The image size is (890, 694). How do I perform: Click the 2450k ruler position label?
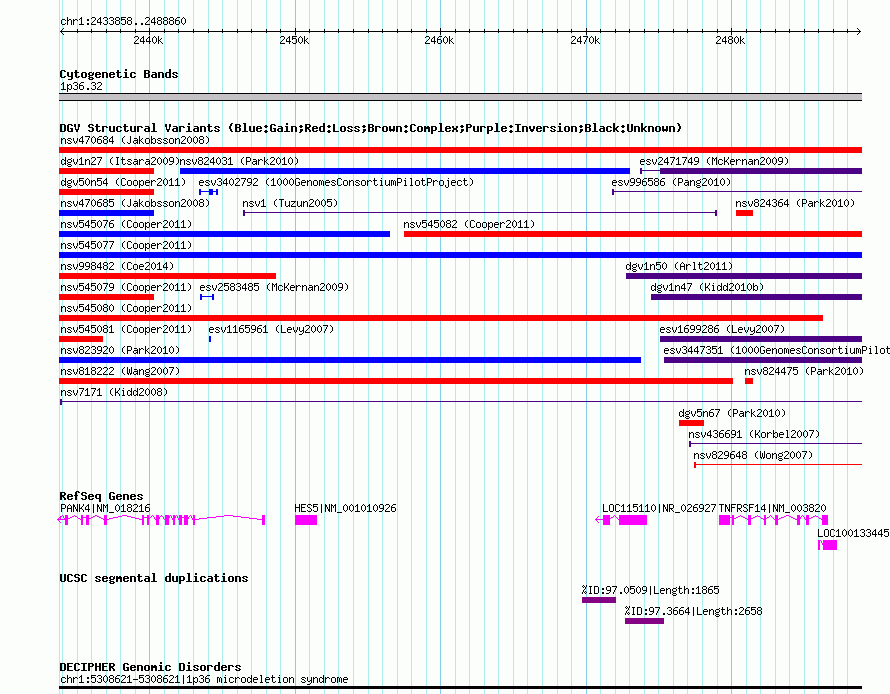294,40
